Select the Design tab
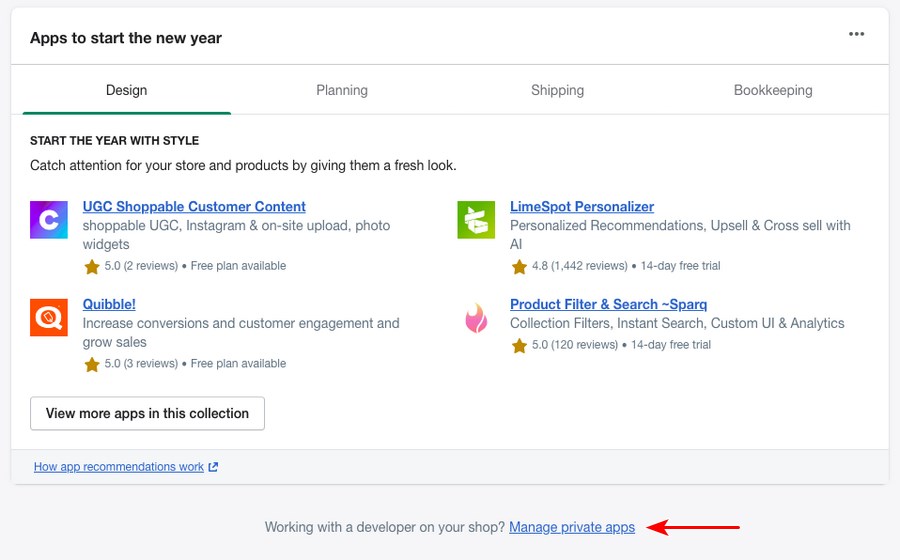900x560 pixels. point(126,90)
